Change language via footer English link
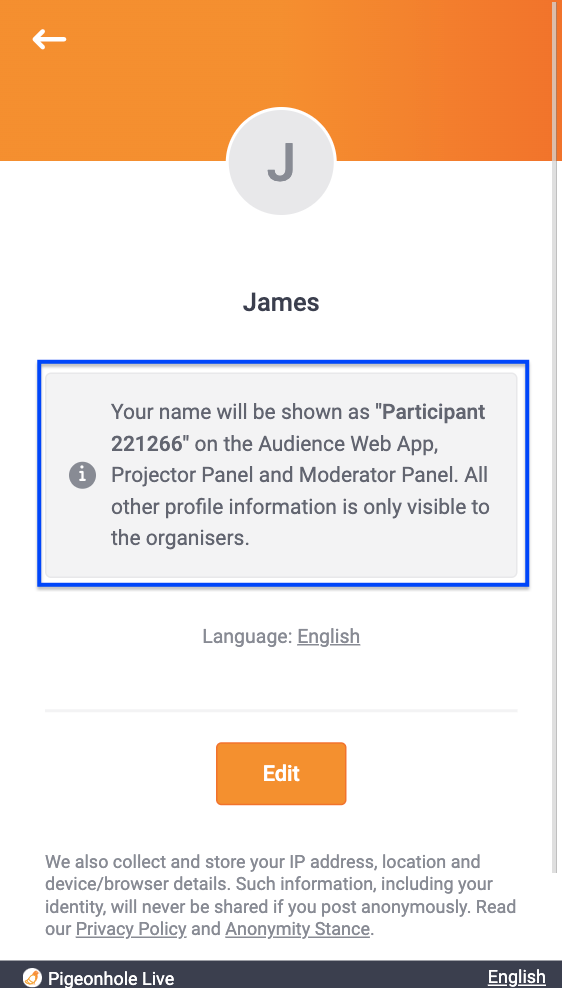This screenshot has width=562, height=988. (x=517, y=977)
